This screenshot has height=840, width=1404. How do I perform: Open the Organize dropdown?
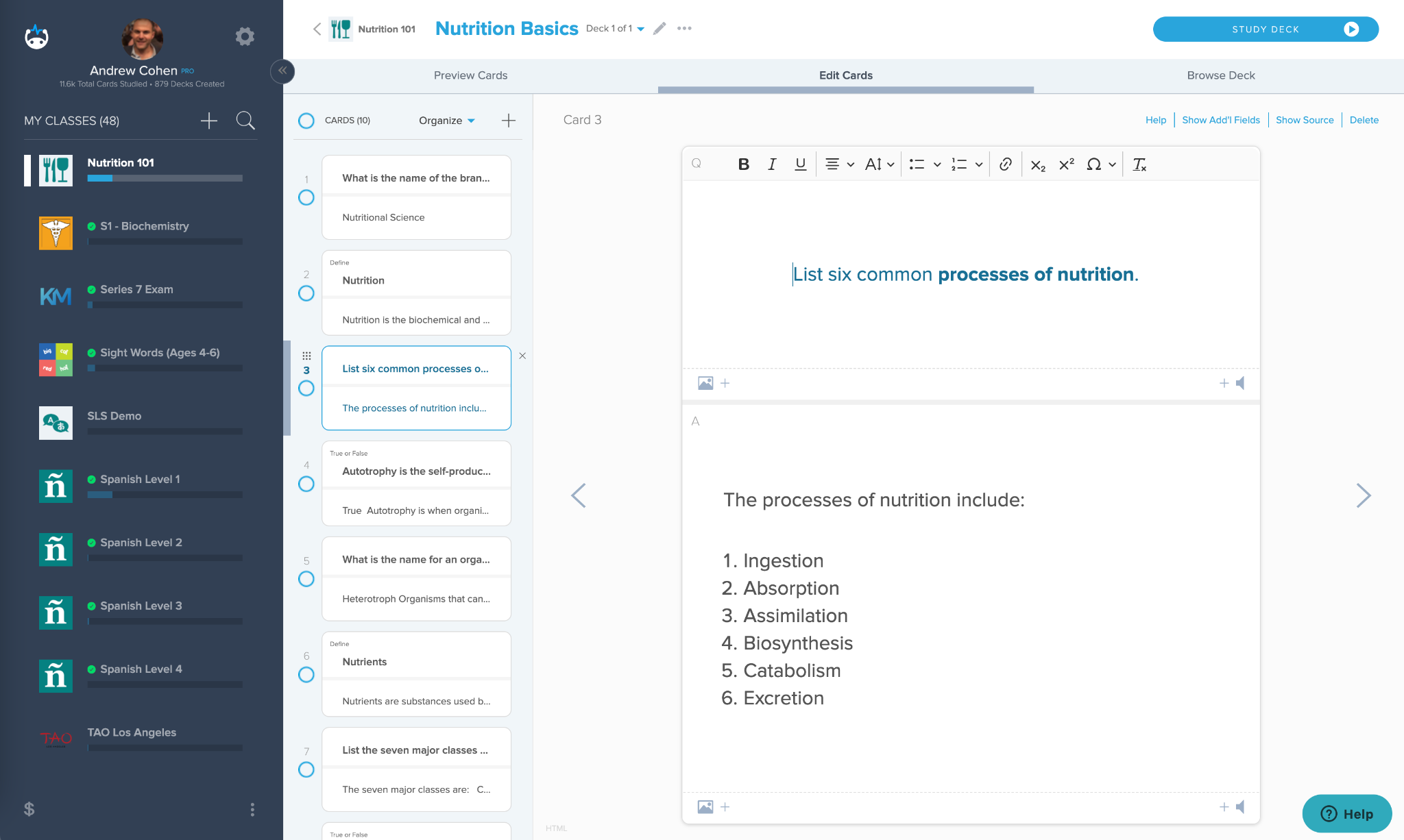446,120
